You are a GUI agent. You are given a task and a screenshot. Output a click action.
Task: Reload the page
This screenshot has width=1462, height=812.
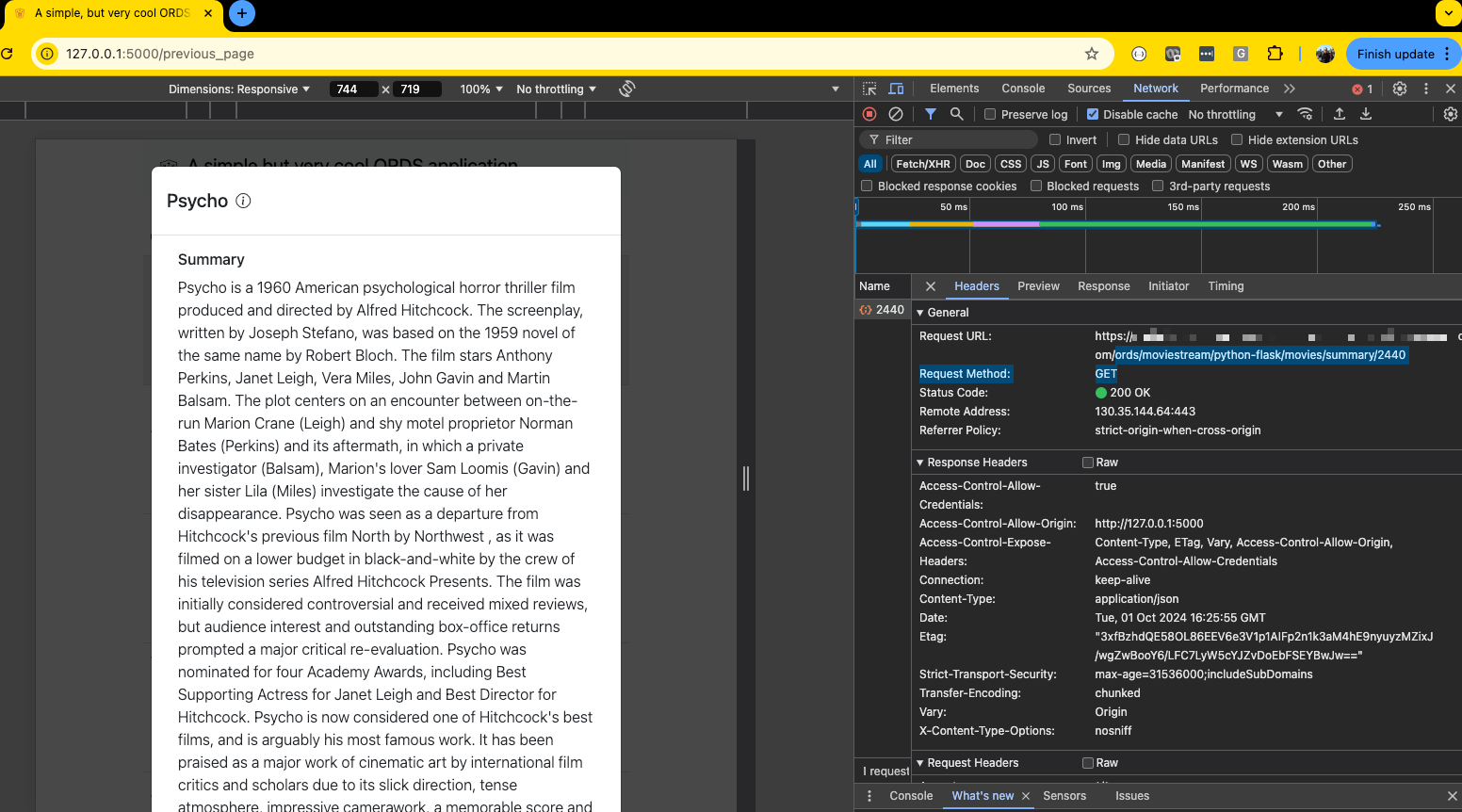7,54
